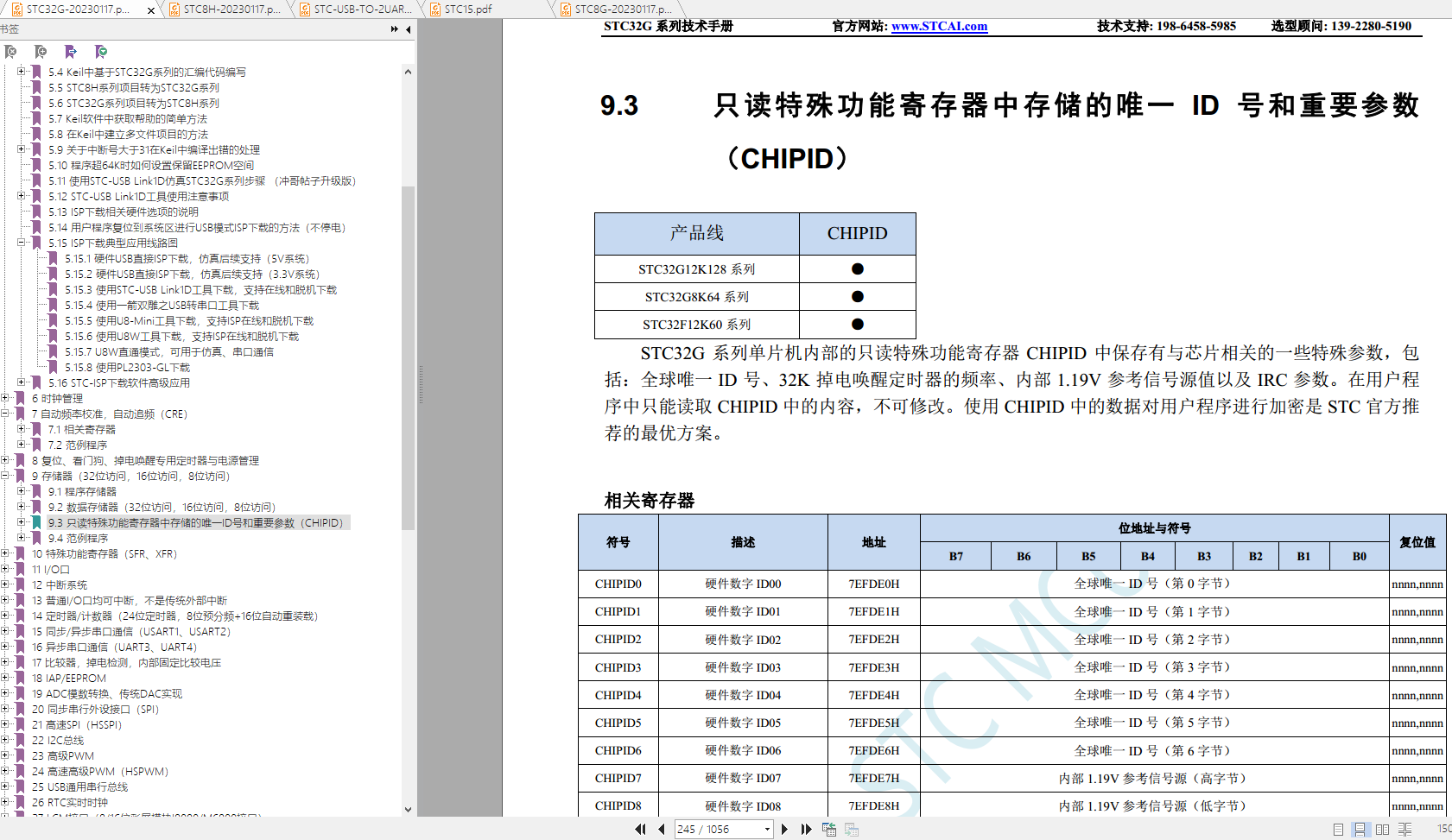Open bookmark 9.2 数据存储器

[162, 507]
